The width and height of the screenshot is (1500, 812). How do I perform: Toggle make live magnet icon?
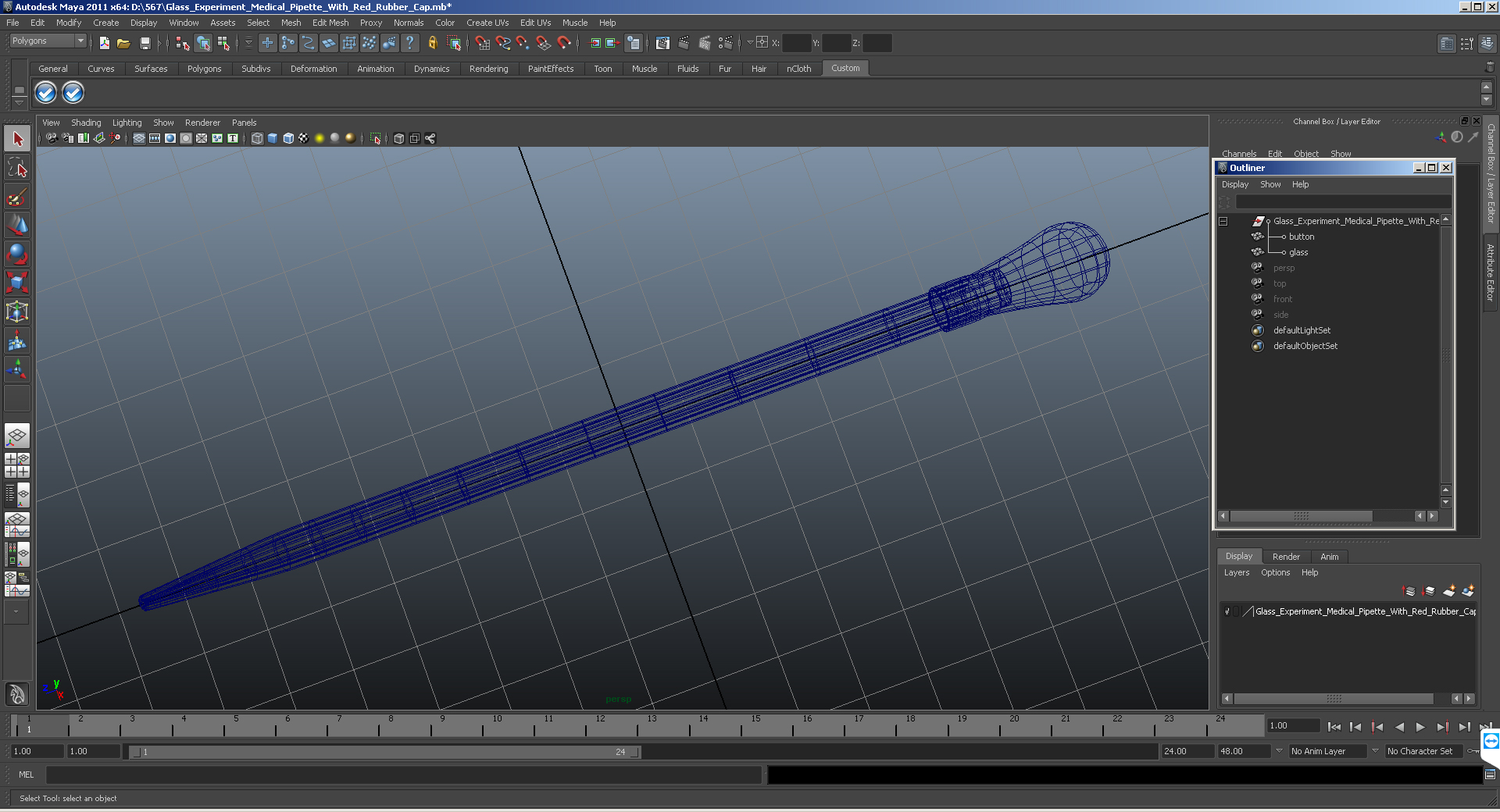(x=564, y=43)
